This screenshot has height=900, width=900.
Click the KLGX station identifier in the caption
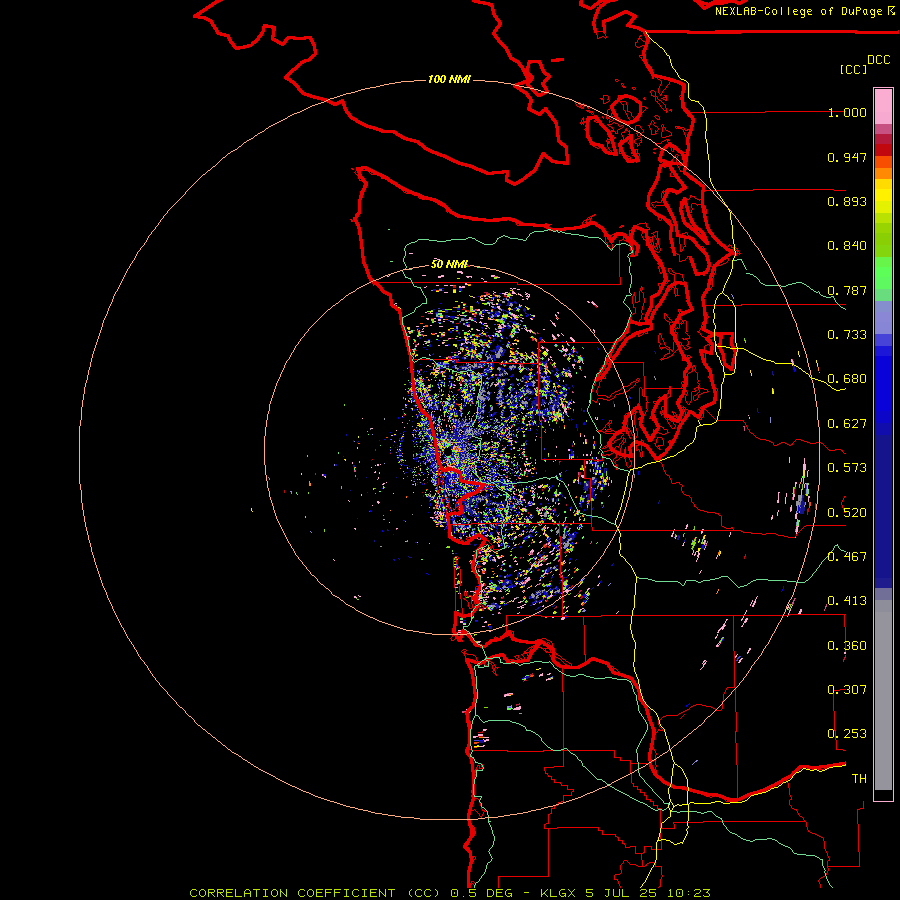pos(557,893)
